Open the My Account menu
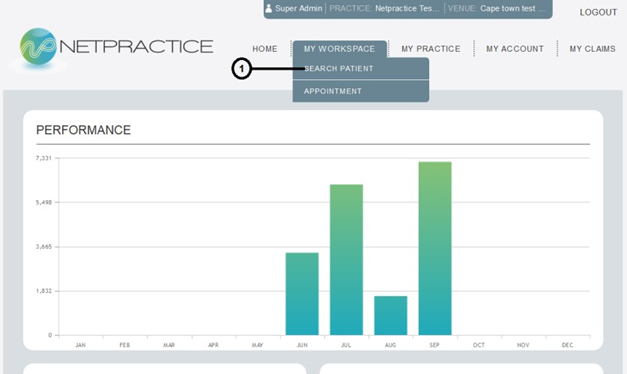 coord(515,49)
